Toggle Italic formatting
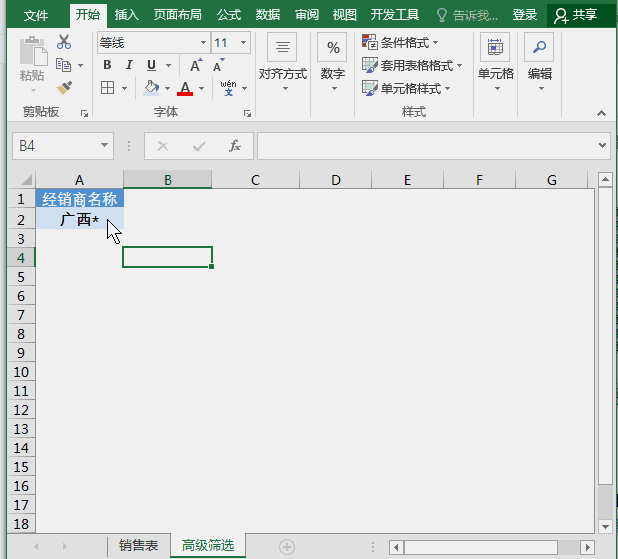Screen dimensions: 618x559 click(x=129, y=65)
